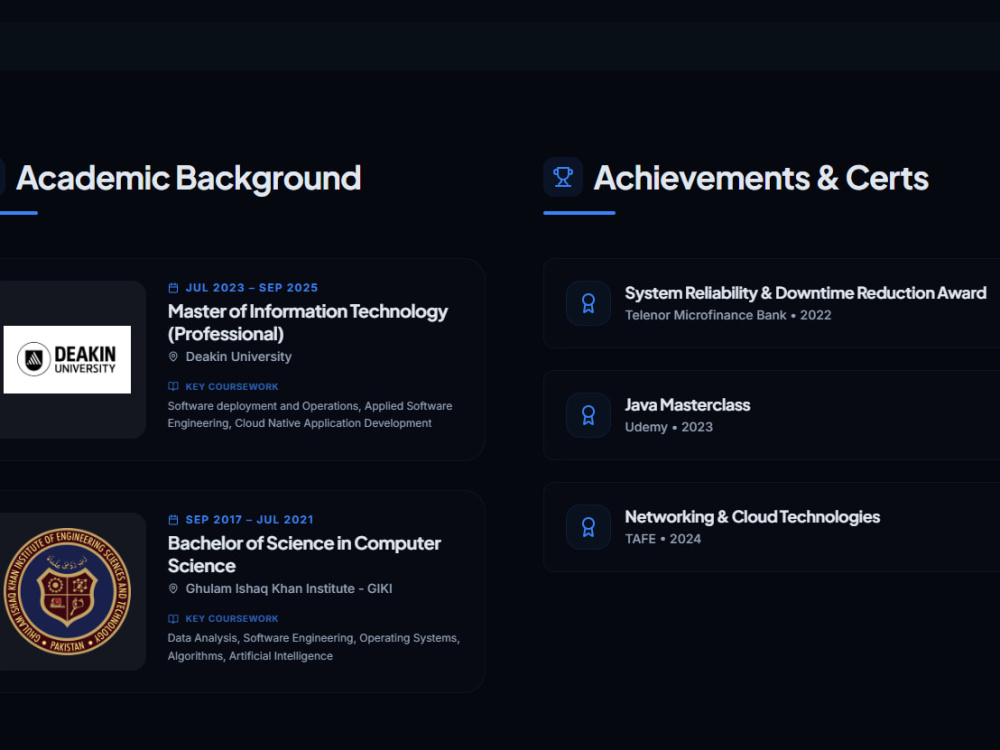1000x750 pixels.
Task: Click the calendar icon next to JUL 2023 – SEP 2025
Action: pyautogui.click(x=173, y=288)
